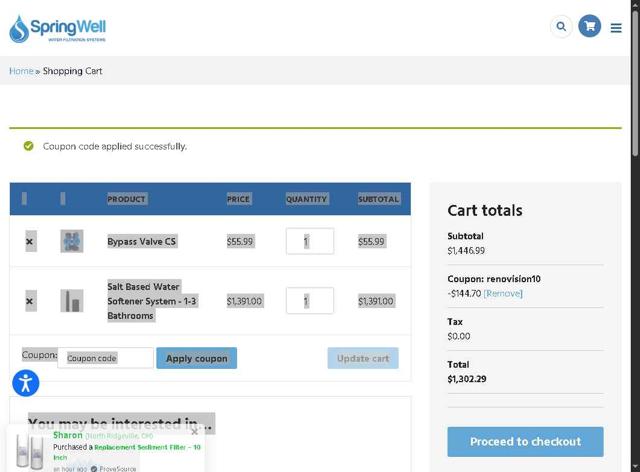Remove Salt Based Water Softener from cart
Image resolution: width=640 pixels, height=472 pixels.
(30, 301)
